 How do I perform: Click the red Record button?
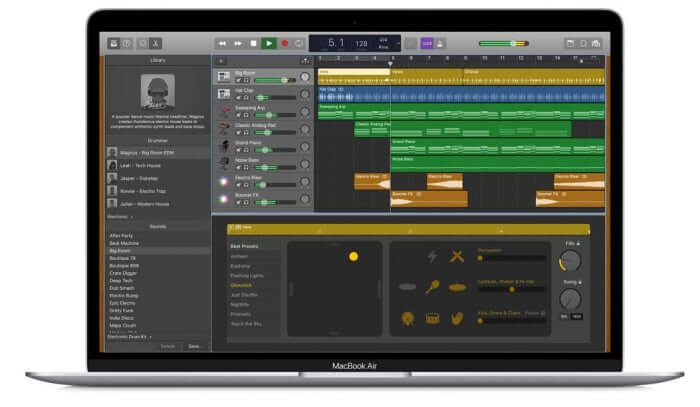click(x=285, y=43)
